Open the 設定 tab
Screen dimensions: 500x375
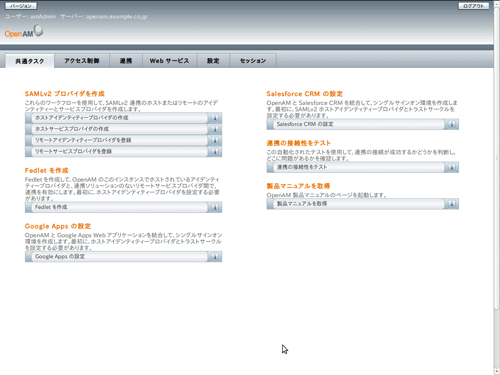pos(213,61)
